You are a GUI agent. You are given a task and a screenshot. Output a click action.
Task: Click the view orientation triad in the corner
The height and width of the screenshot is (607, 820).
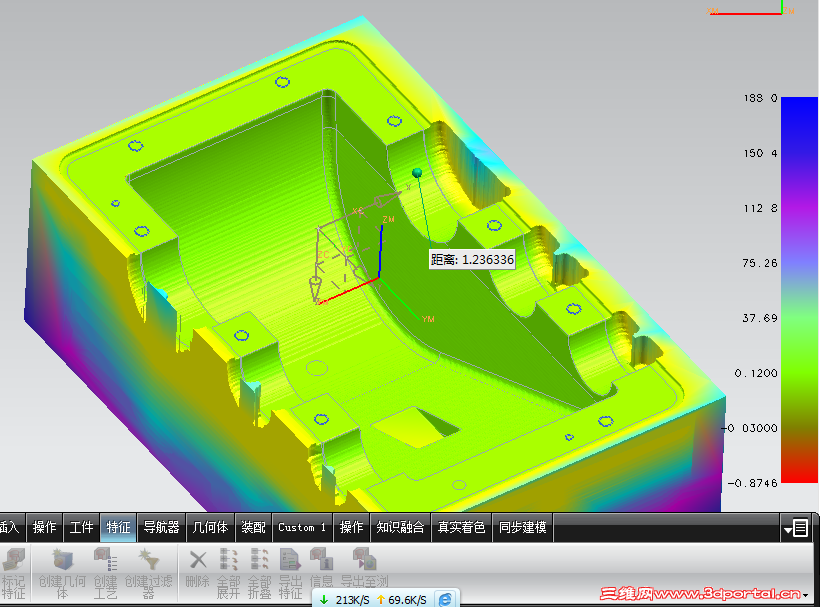click(x=751, y=9)
